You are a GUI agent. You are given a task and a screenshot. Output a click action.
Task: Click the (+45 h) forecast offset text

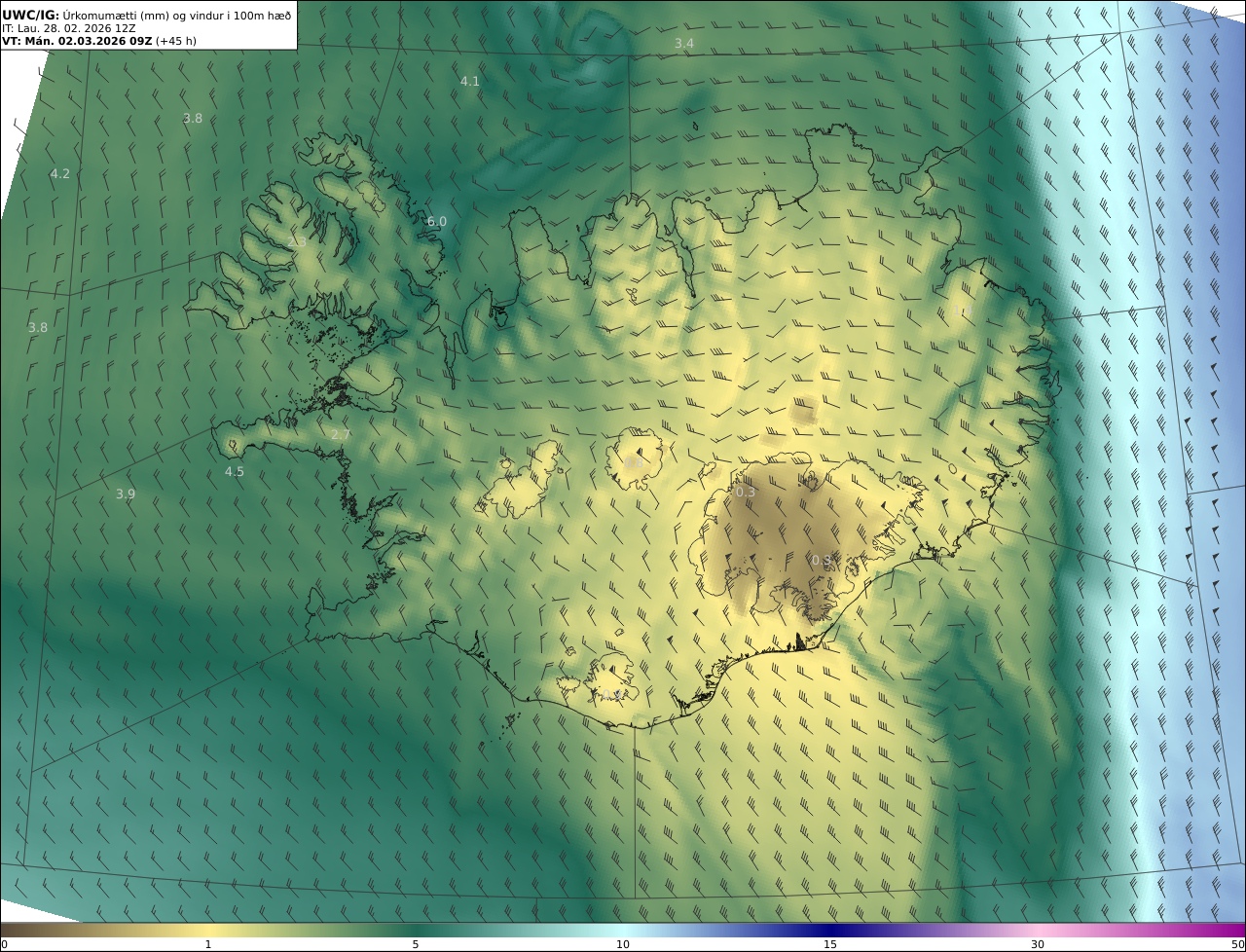(176, 41)
